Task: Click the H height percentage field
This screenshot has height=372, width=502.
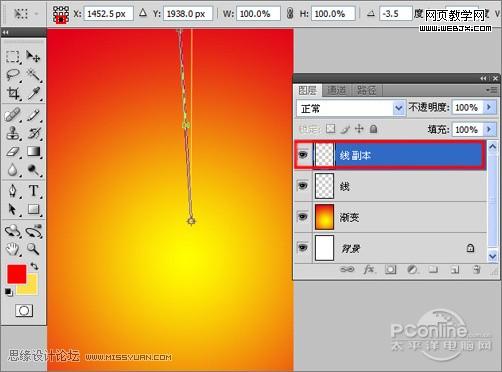Action: (x=333, y=14)
